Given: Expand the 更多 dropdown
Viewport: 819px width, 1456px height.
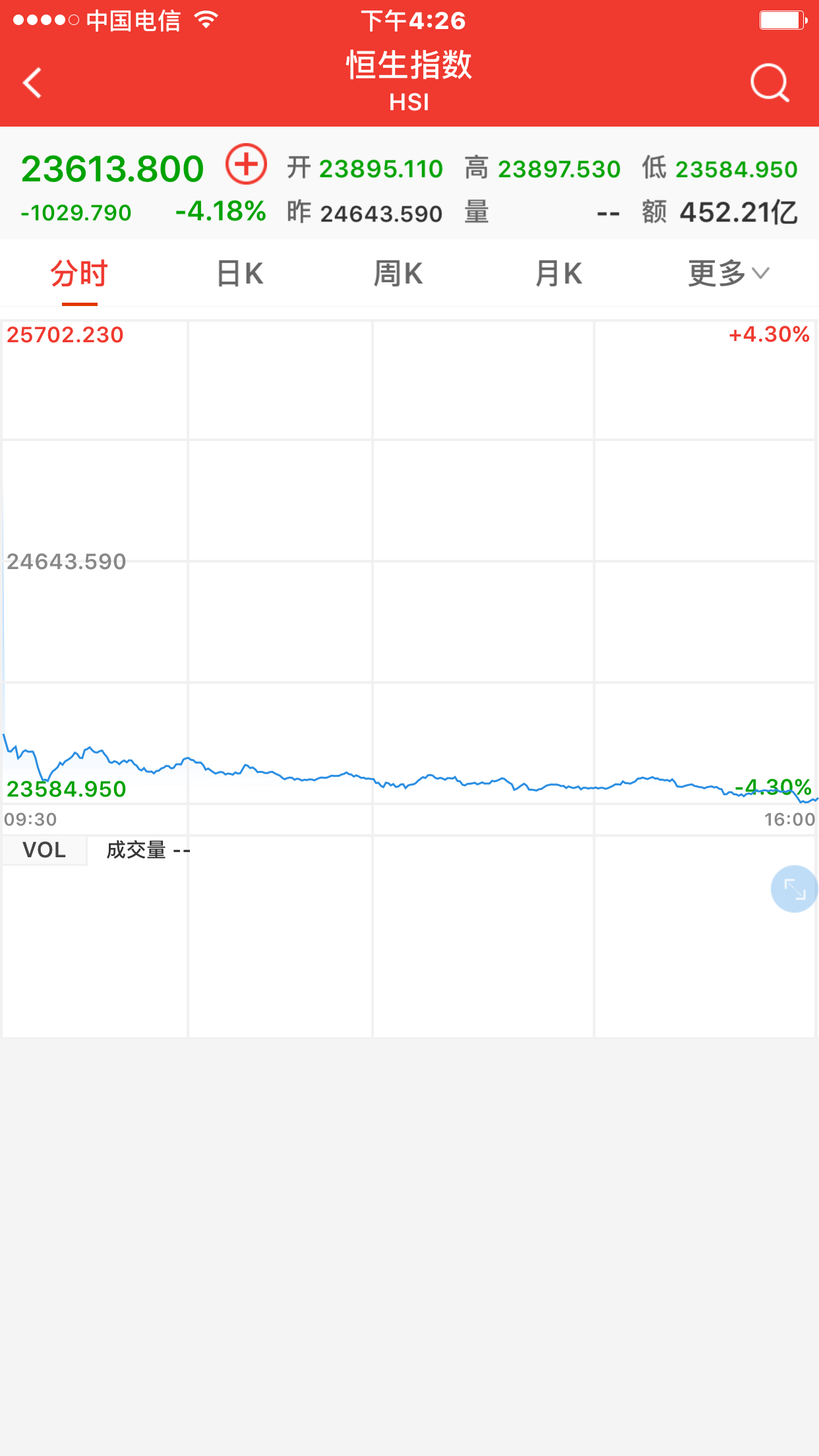Looking at the screenshot, I should point(728,274).
